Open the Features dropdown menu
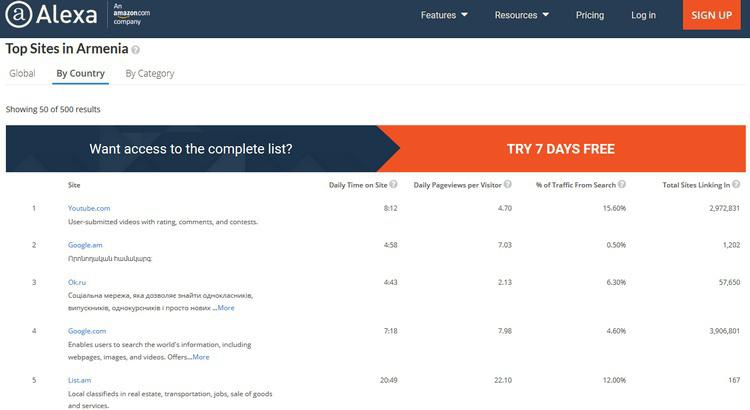The image size is (750, 410). (x=444, y=15)
